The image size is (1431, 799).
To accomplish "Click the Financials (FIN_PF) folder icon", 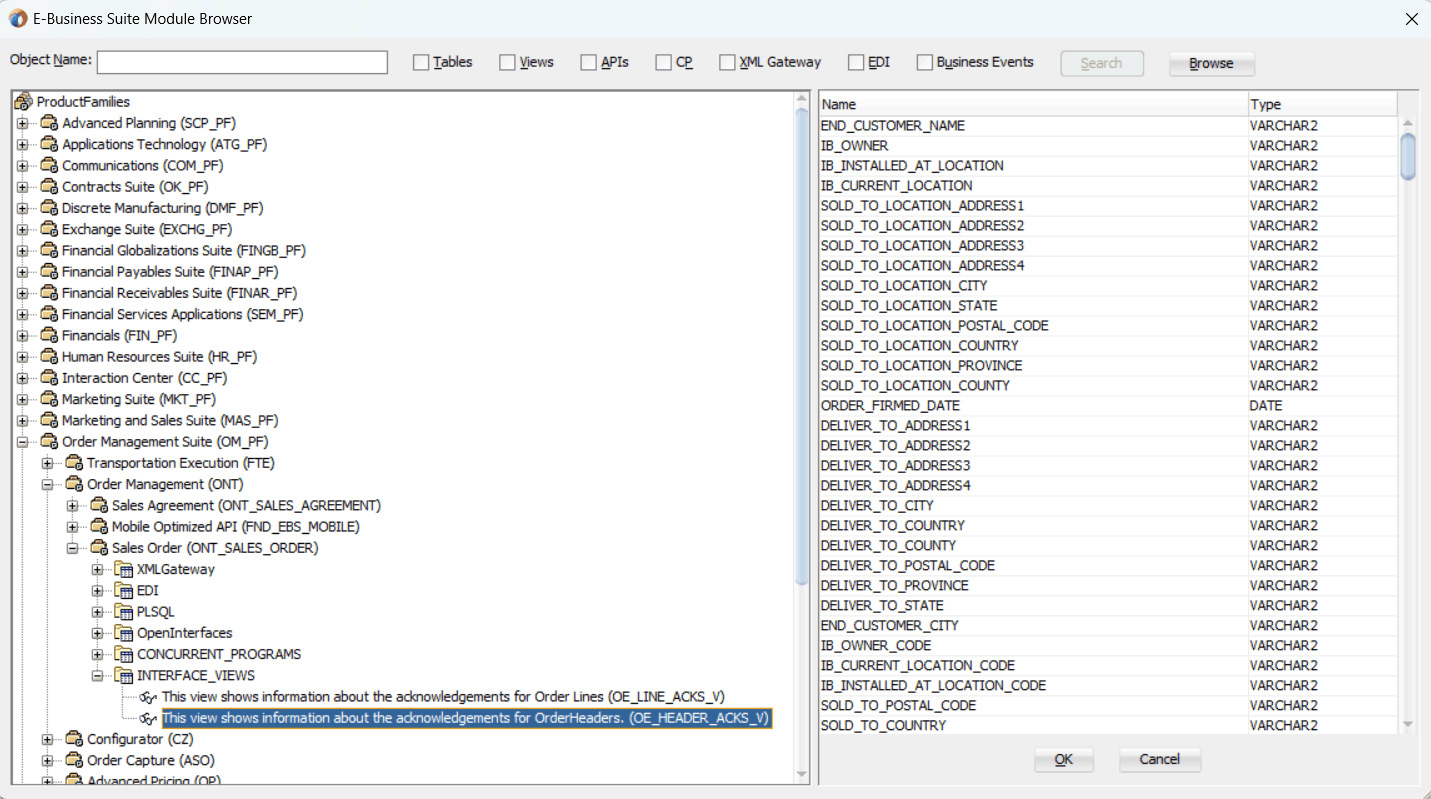I will pyautogui.click(x=49, y=336).
